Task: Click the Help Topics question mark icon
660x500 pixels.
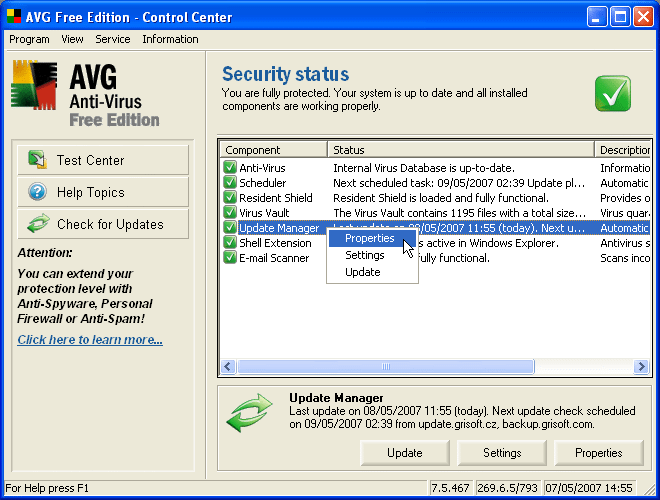Action: (37, 192)
